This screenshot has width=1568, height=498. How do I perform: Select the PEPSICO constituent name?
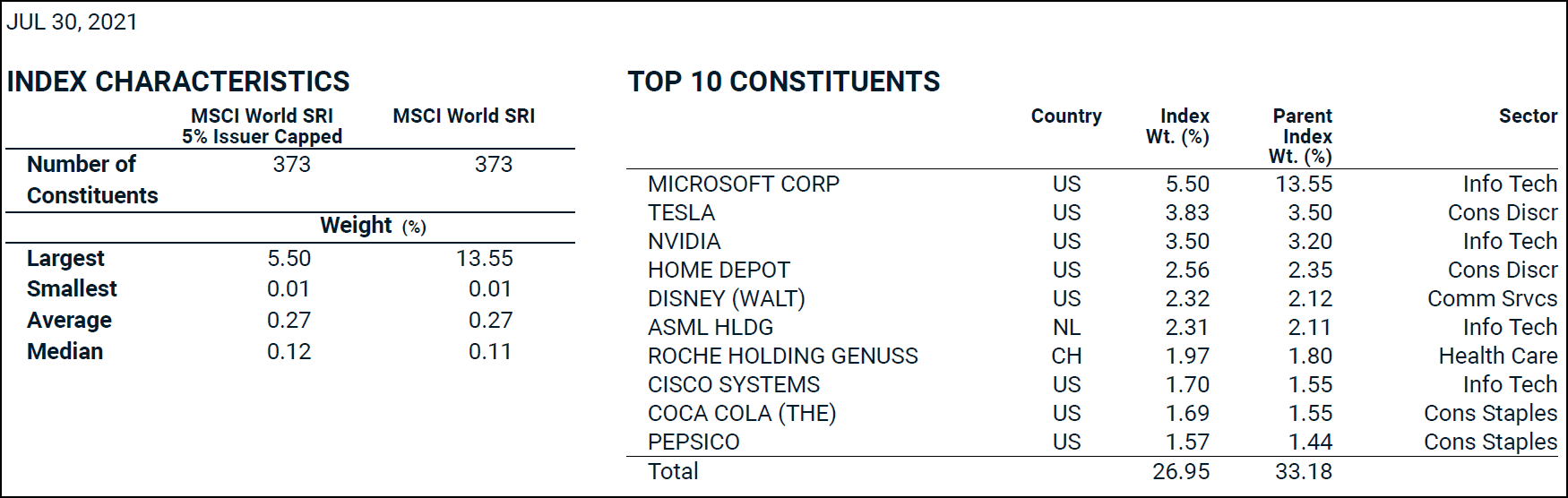point(694,442)
